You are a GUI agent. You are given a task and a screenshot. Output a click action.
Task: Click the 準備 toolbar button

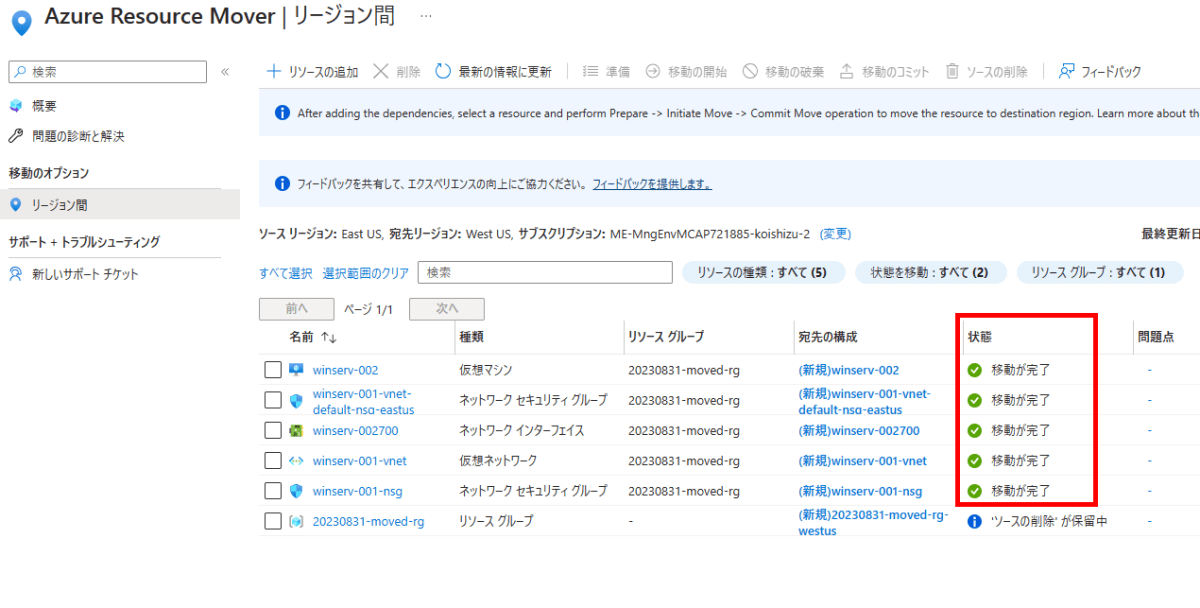[x=607, y=72]
